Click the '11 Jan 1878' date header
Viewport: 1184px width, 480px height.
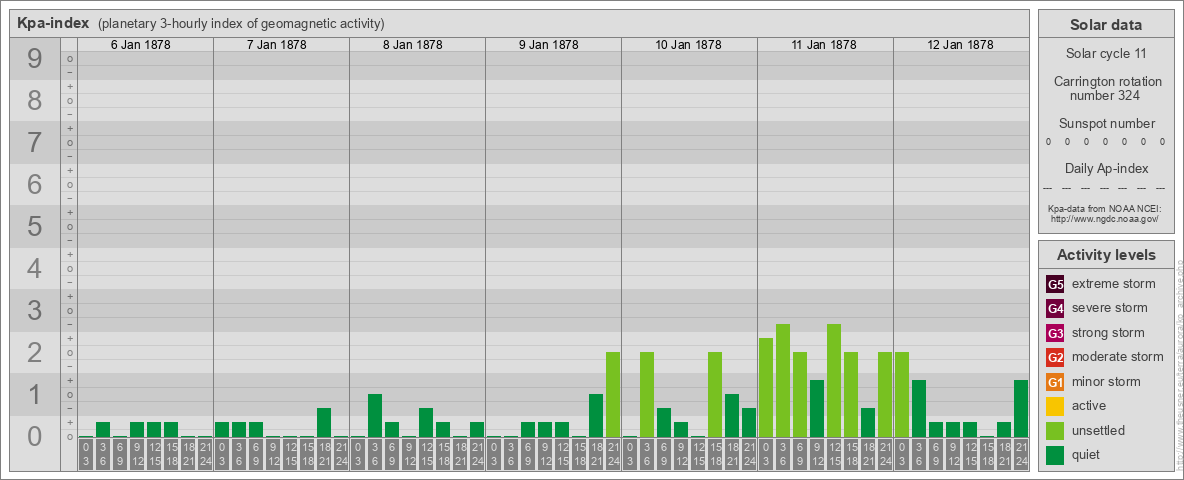point(824,45)
